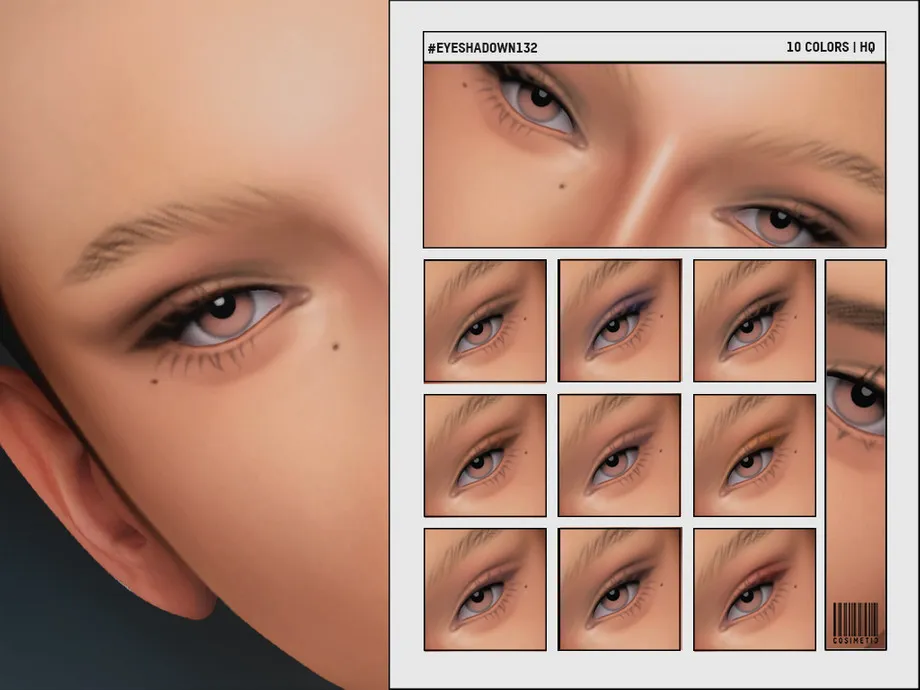Choose the first swatch in the bottom row
The width and height of the screenshot is (920, 690).
485,589
